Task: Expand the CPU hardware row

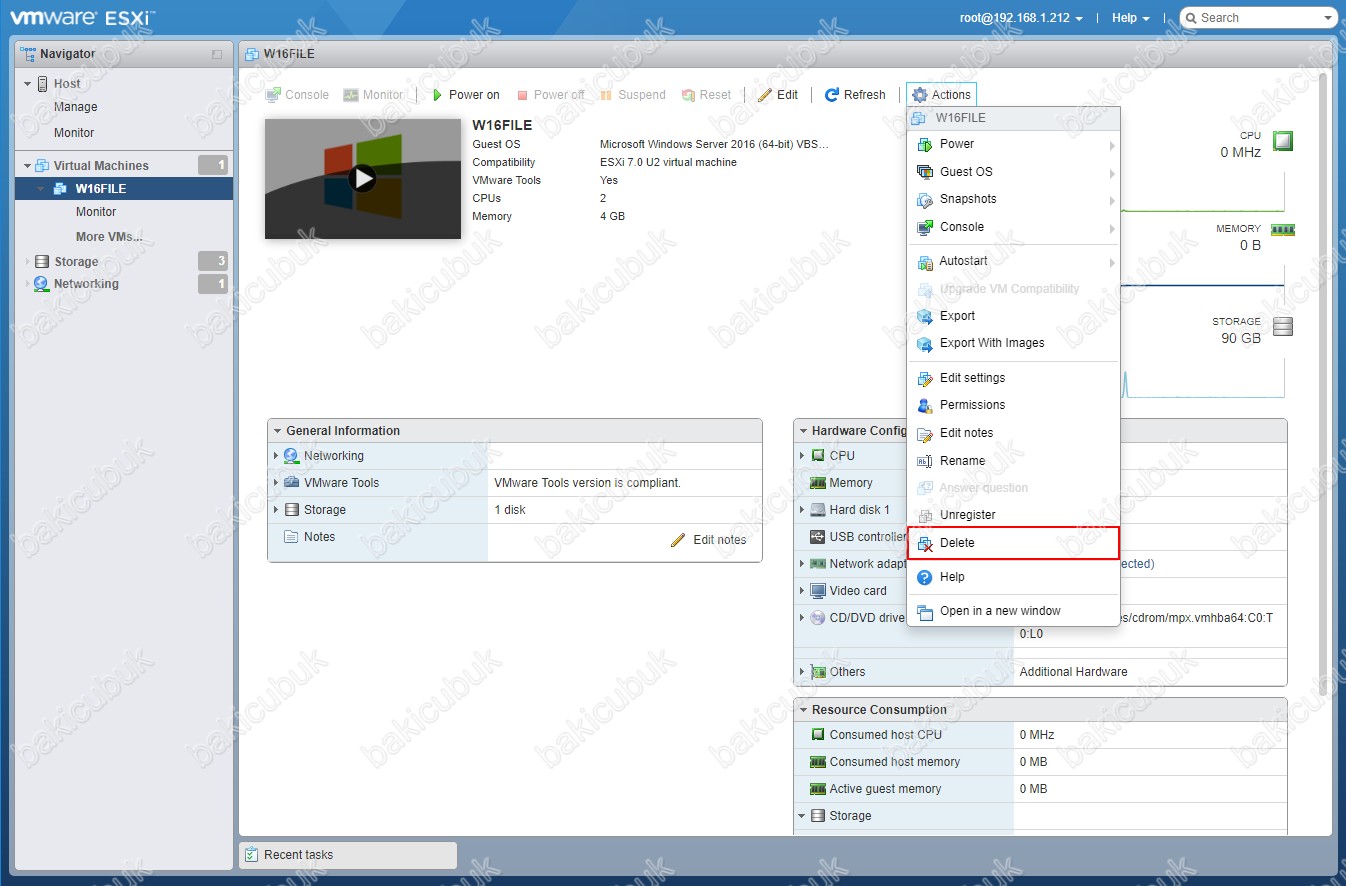Action: click(x=802, y=456)
